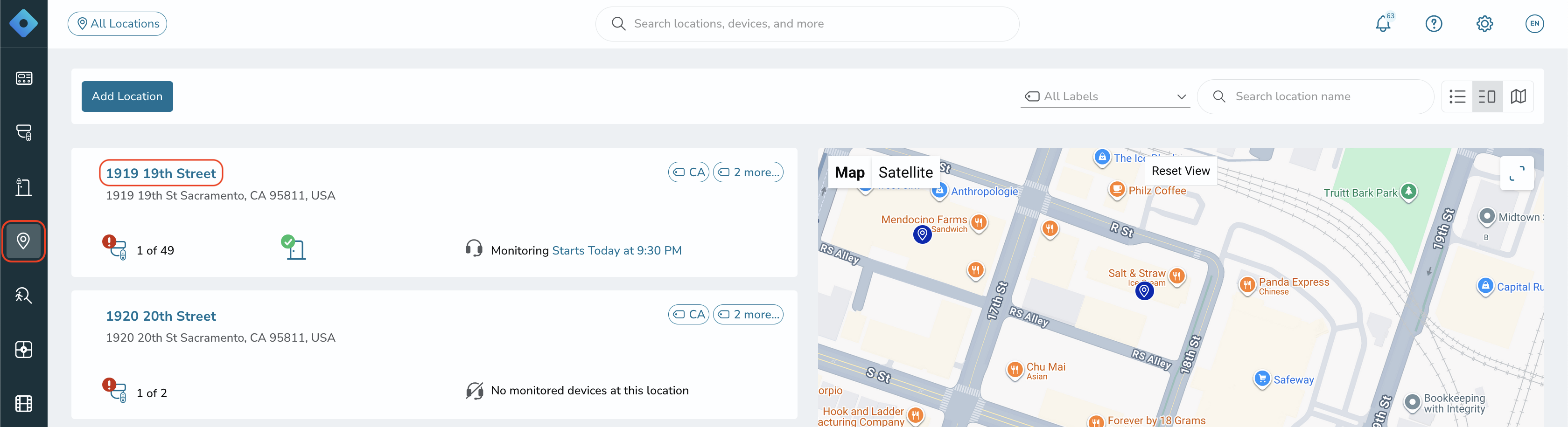Switch to split list-map view
Image resolution: width=1568 pixels, height=427 pixels.
pyautogui.click(x=1487, y=96)
